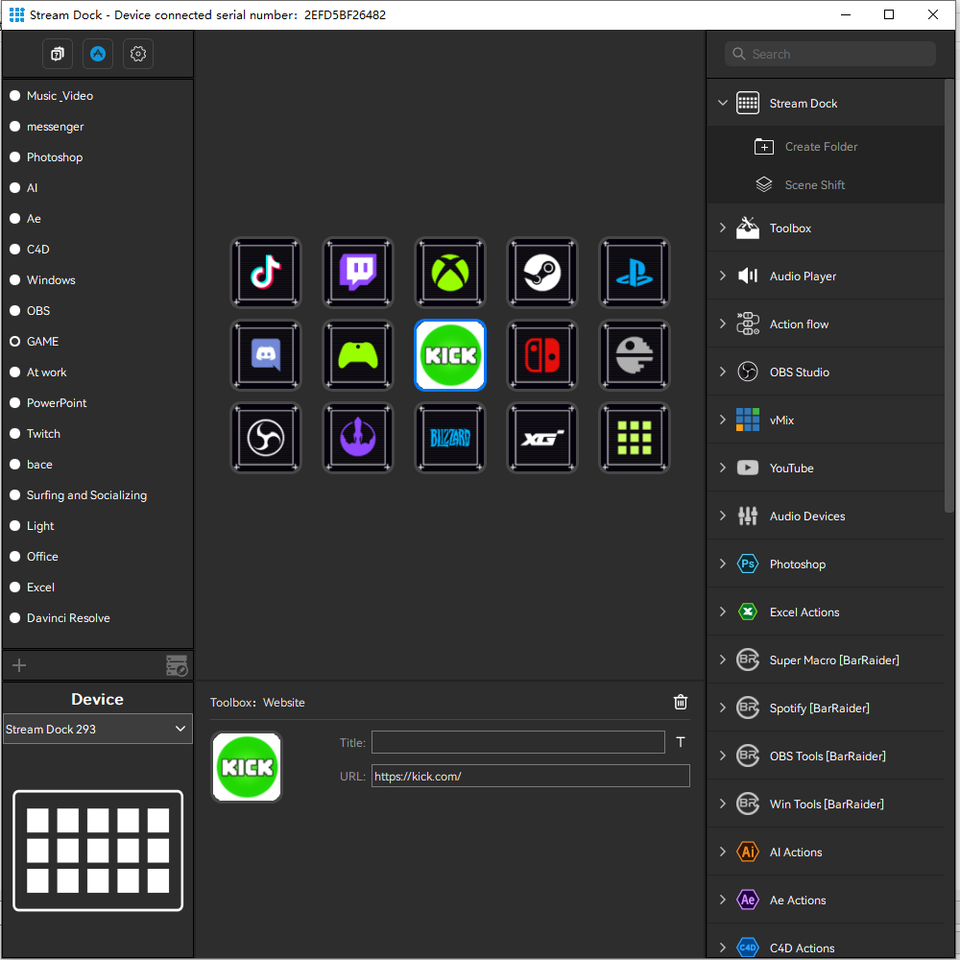Add a new profile with plus button
The height and width of the screenshot is (960, 960).
(20, 665)
